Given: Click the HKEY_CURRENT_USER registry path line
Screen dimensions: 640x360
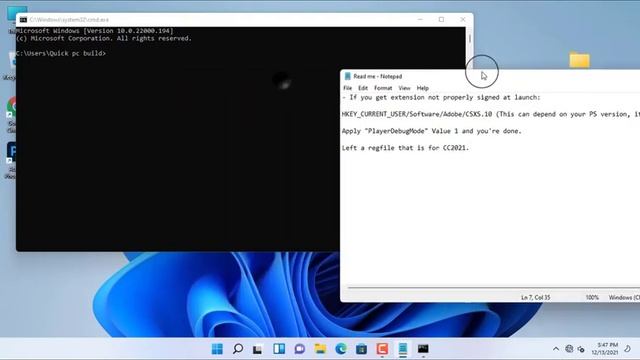Looking at the screenshot, I should click(491, 114).
